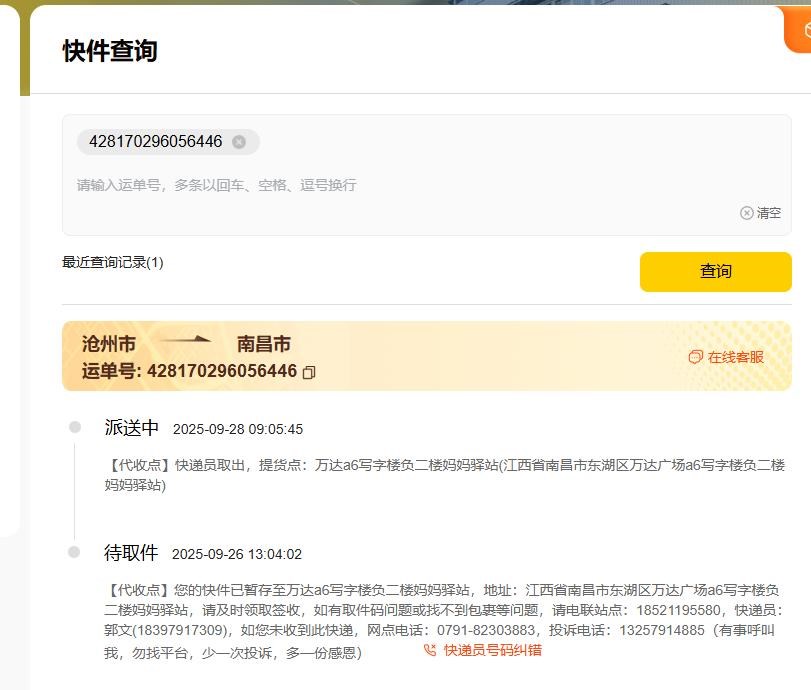Click the destination city 南昌市

[264, 344]
